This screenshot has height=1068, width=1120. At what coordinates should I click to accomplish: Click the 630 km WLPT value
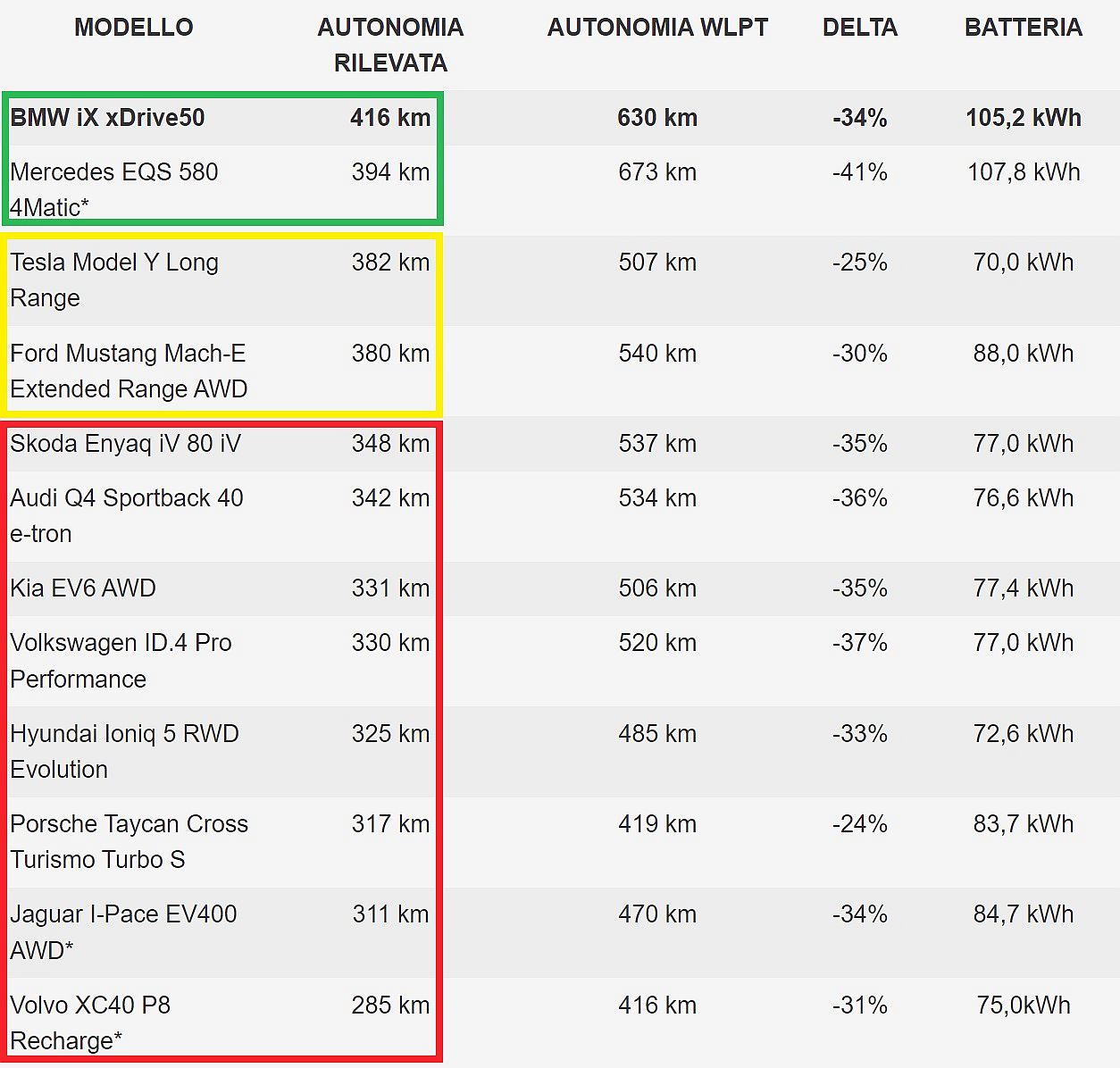click(x=657, y=117)
